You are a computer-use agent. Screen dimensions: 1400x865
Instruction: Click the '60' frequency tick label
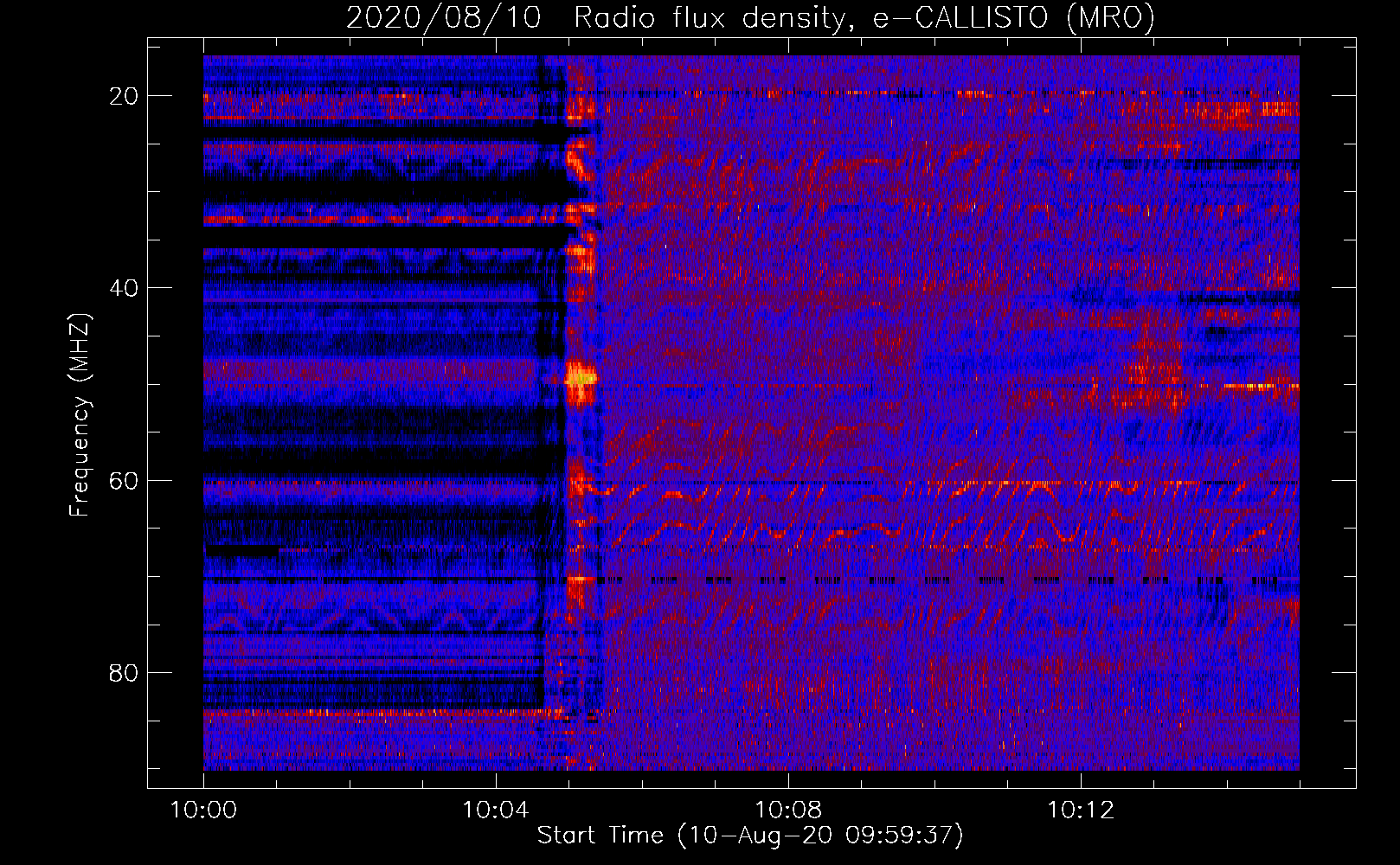point(125,480)
